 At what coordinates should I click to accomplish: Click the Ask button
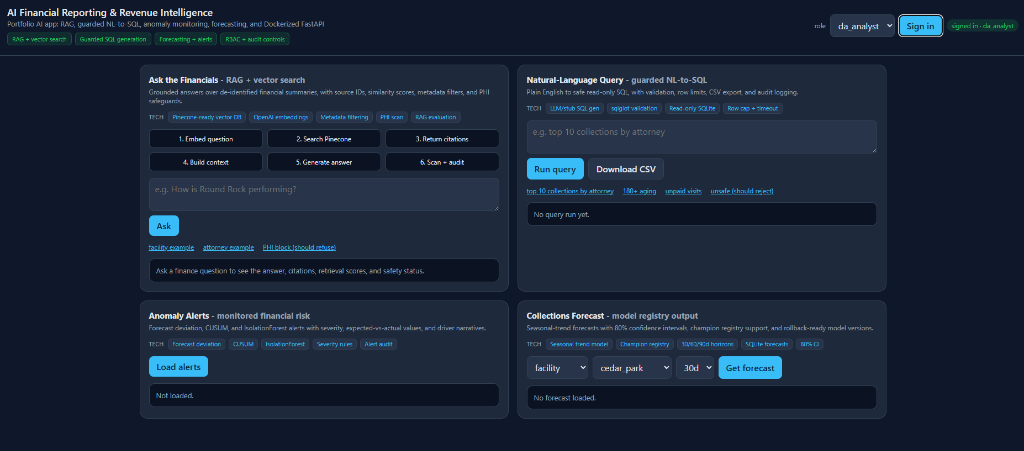pyautogui.click(x=164, y=226)
